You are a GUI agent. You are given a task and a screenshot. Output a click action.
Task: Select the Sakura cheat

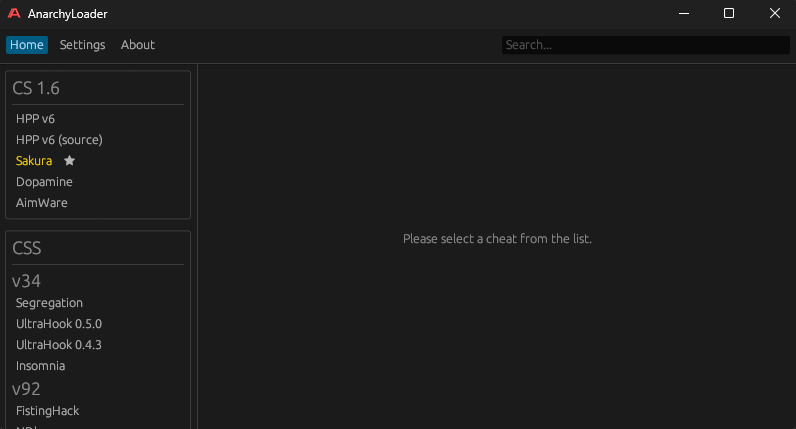(x=34, y=161)
